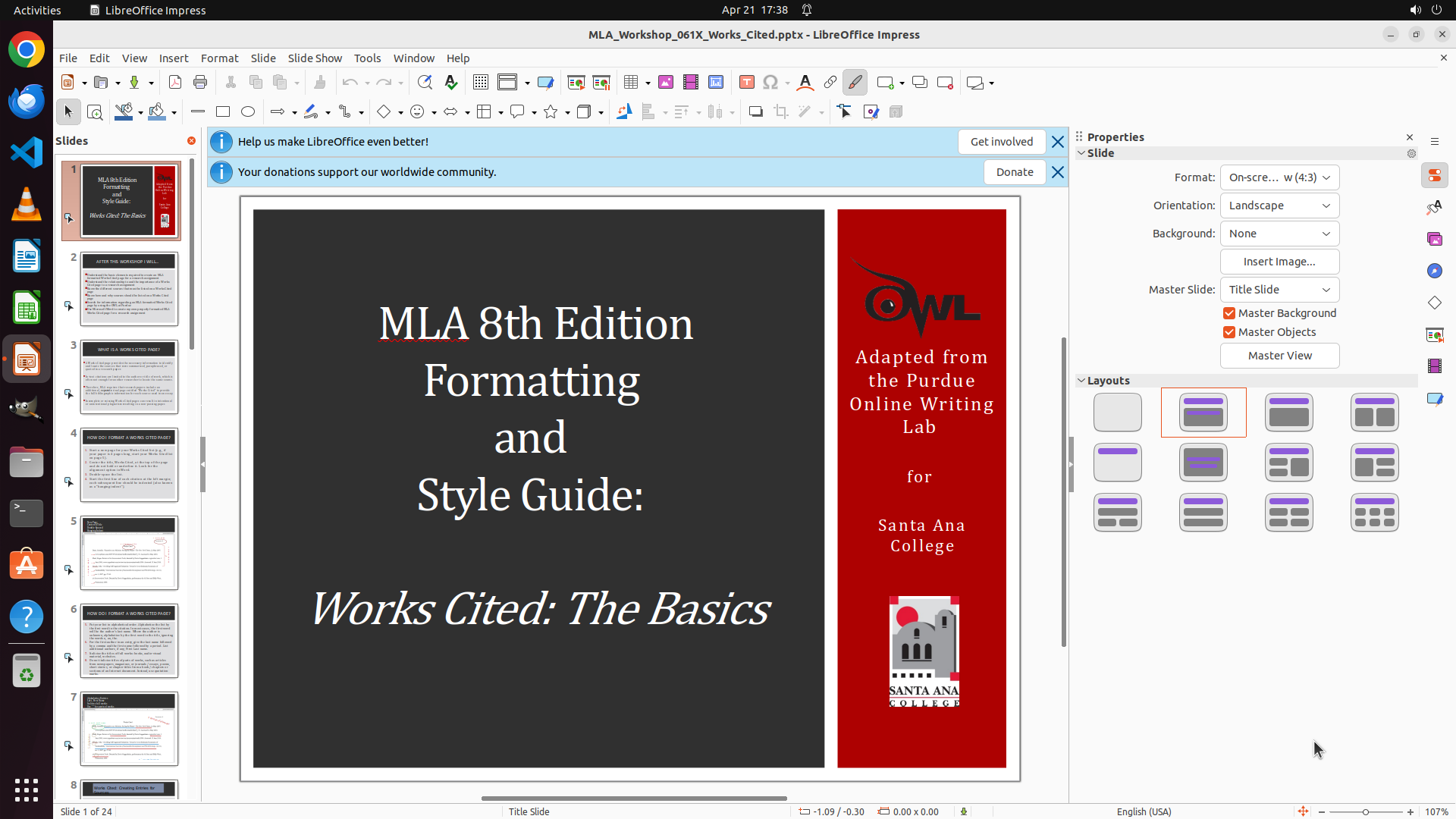Open the slide Format dropdown
This screenshot has height=819, width=1456.
pyautogui.click(x=1279, y=177)
